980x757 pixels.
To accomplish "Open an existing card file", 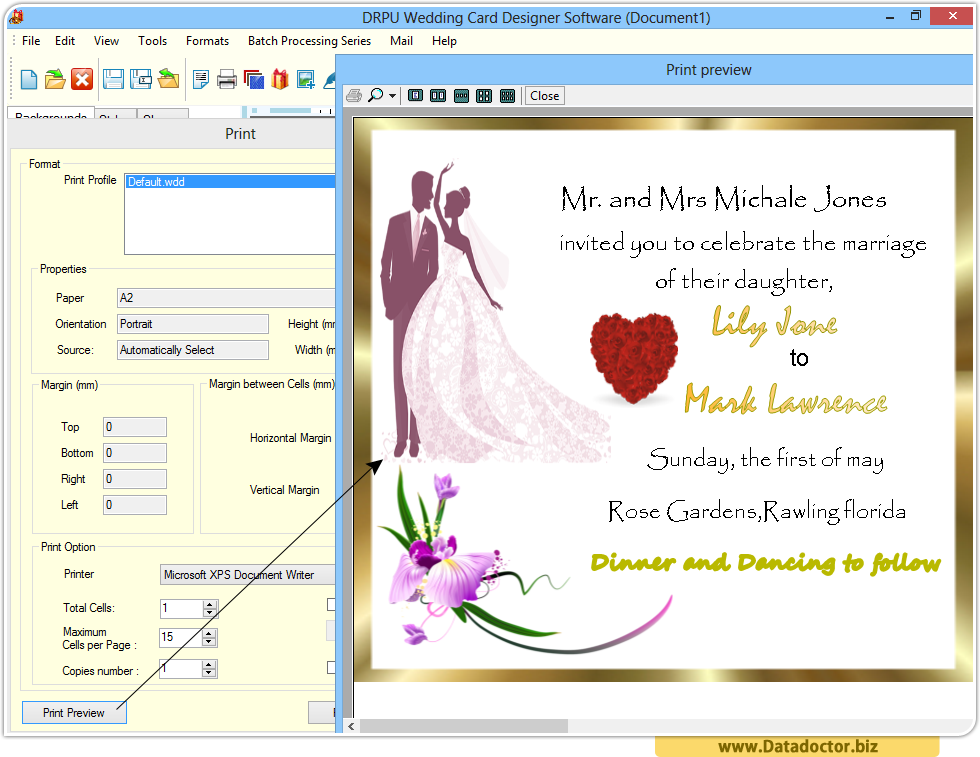I will coord(55,79).
